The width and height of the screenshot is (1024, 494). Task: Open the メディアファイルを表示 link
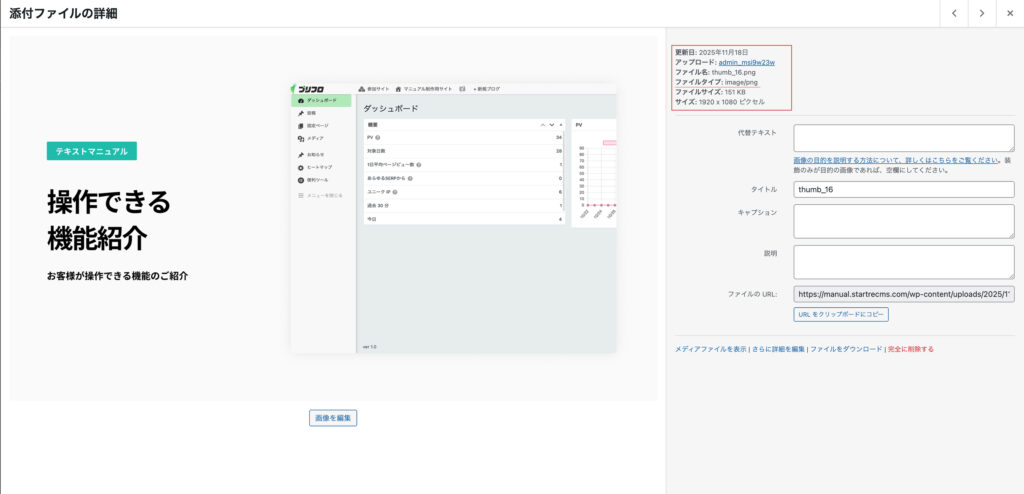point(710,349)
